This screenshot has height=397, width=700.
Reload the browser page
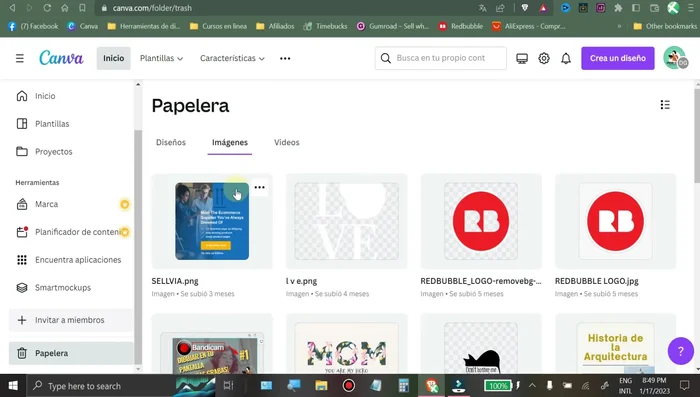[47, 8]
